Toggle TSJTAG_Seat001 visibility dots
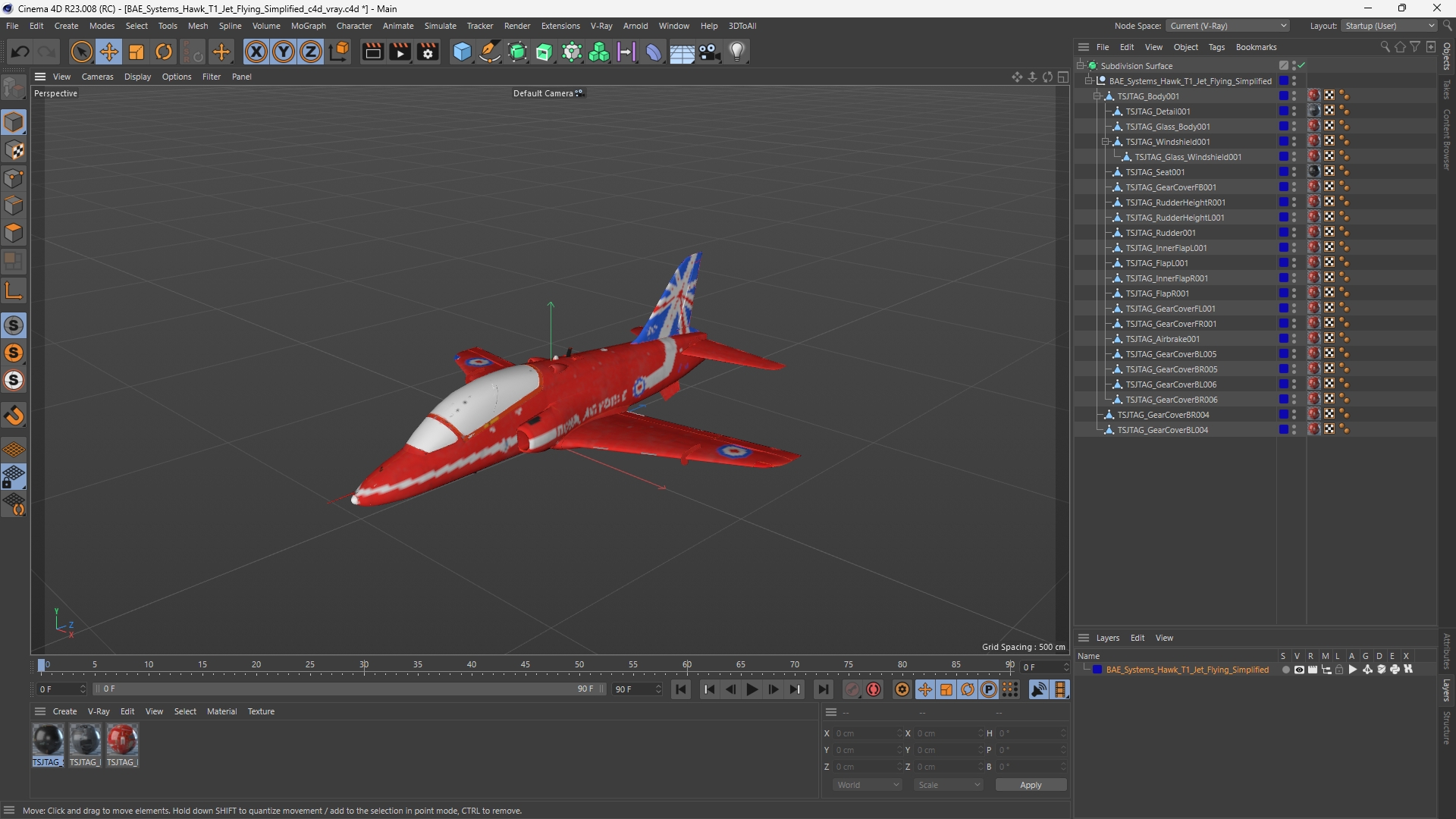 (x=1294, y=172)
